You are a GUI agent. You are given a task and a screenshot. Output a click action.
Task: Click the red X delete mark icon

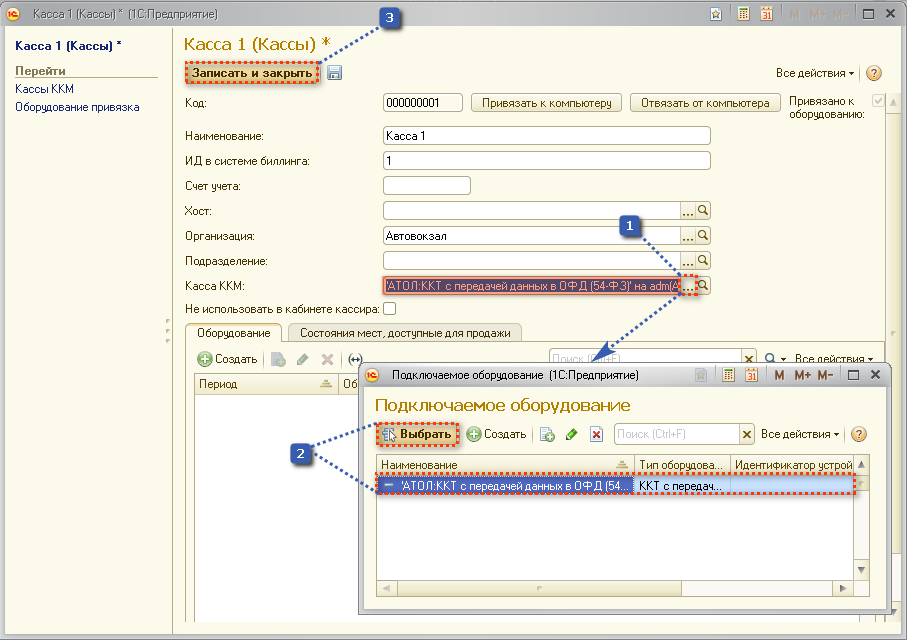(x=597, y=434)
